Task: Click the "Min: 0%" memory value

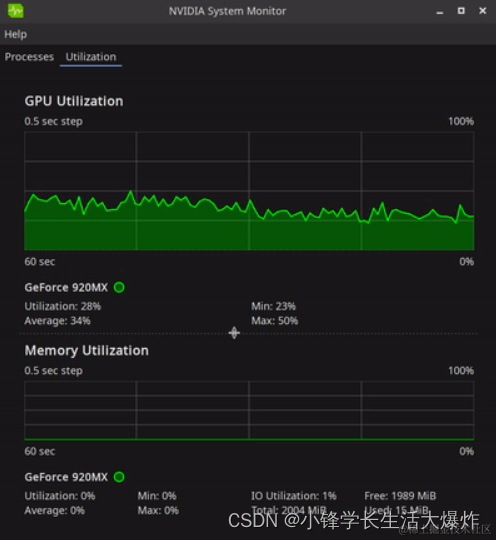Action: coord(157,496)
